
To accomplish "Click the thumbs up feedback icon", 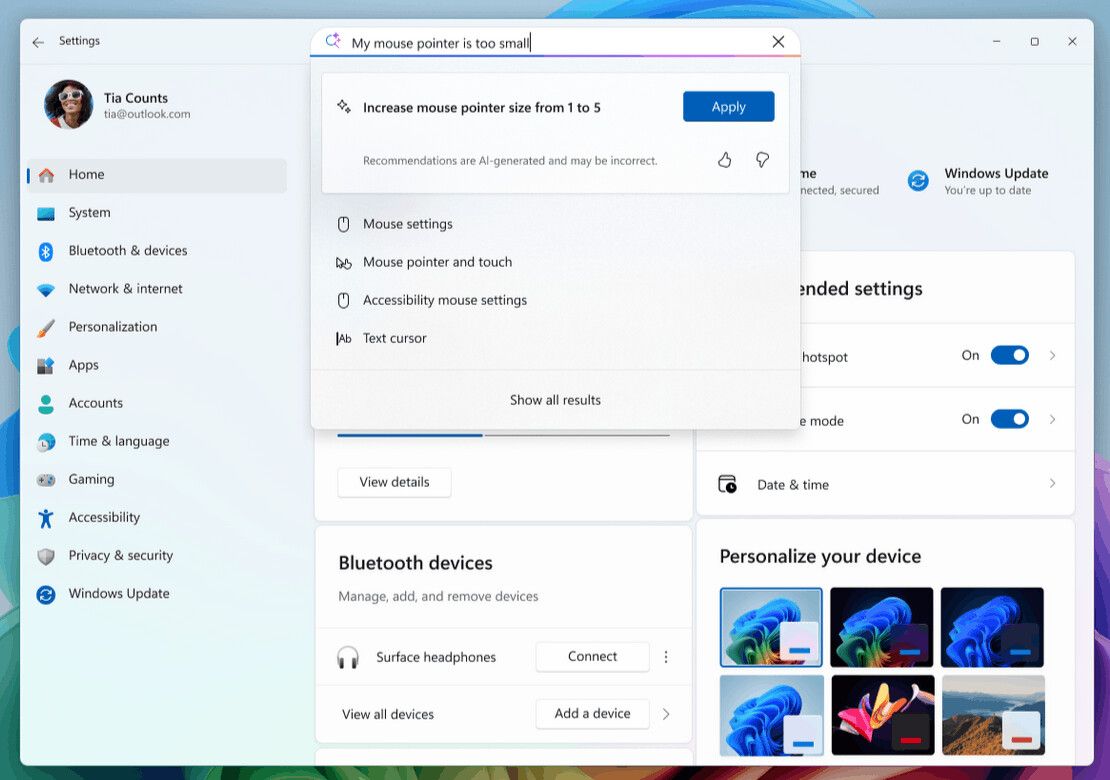I will tap(725, 160).
